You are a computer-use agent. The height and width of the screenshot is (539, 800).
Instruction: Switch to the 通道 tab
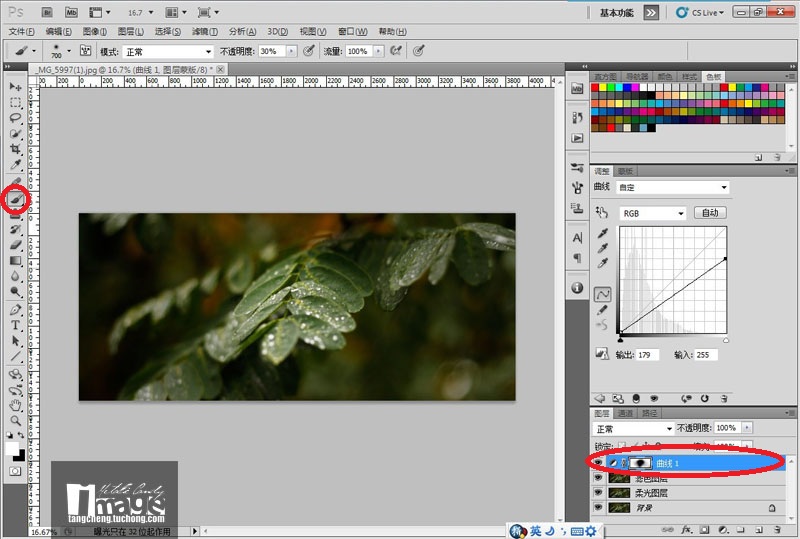625,412
